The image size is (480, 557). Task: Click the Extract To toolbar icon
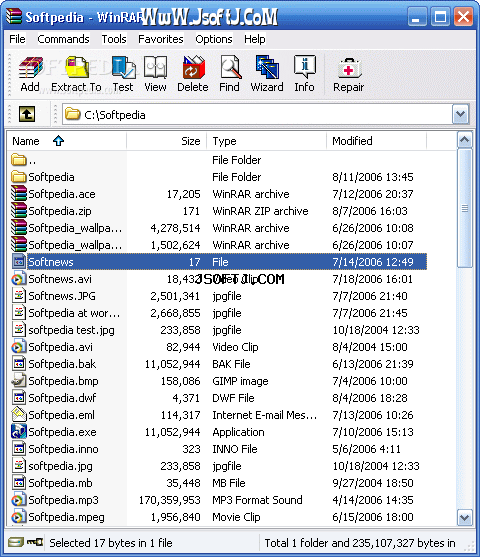[x=76, y=74]
